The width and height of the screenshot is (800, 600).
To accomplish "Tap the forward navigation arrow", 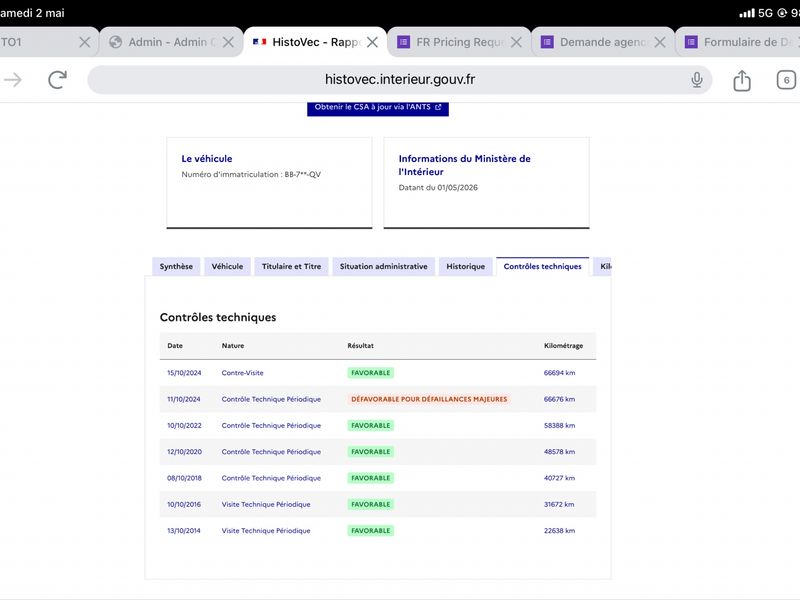I will pyautogui.click(x=13, y=80).
